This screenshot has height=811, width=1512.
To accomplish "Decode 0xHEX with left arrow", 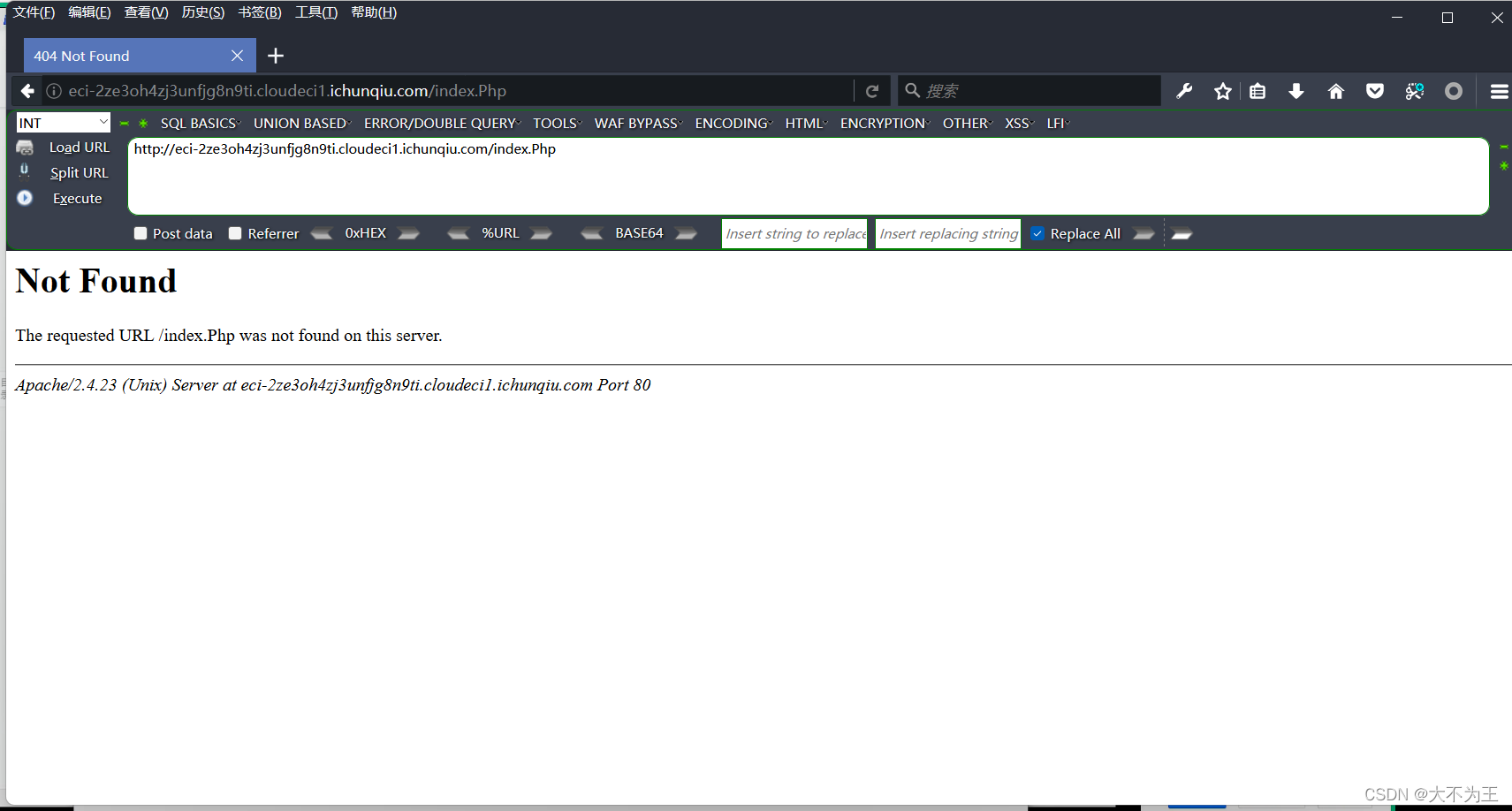I will 323,233.
